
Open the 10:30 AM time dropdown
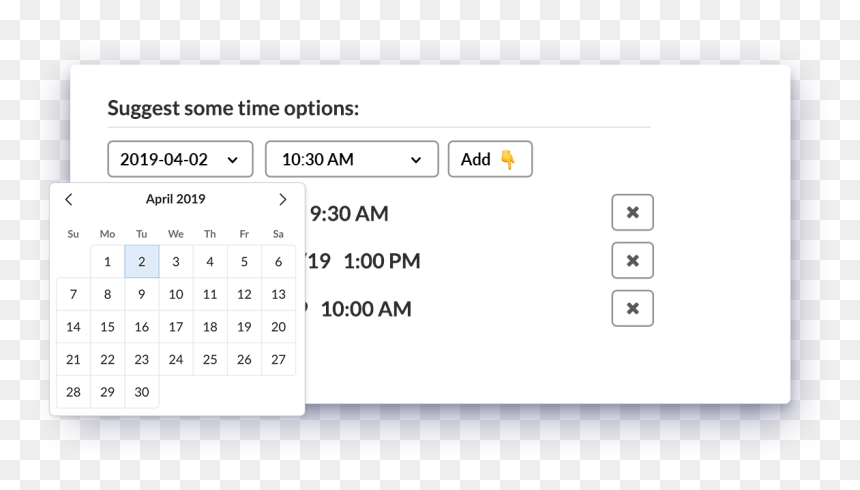coord(352,159)
